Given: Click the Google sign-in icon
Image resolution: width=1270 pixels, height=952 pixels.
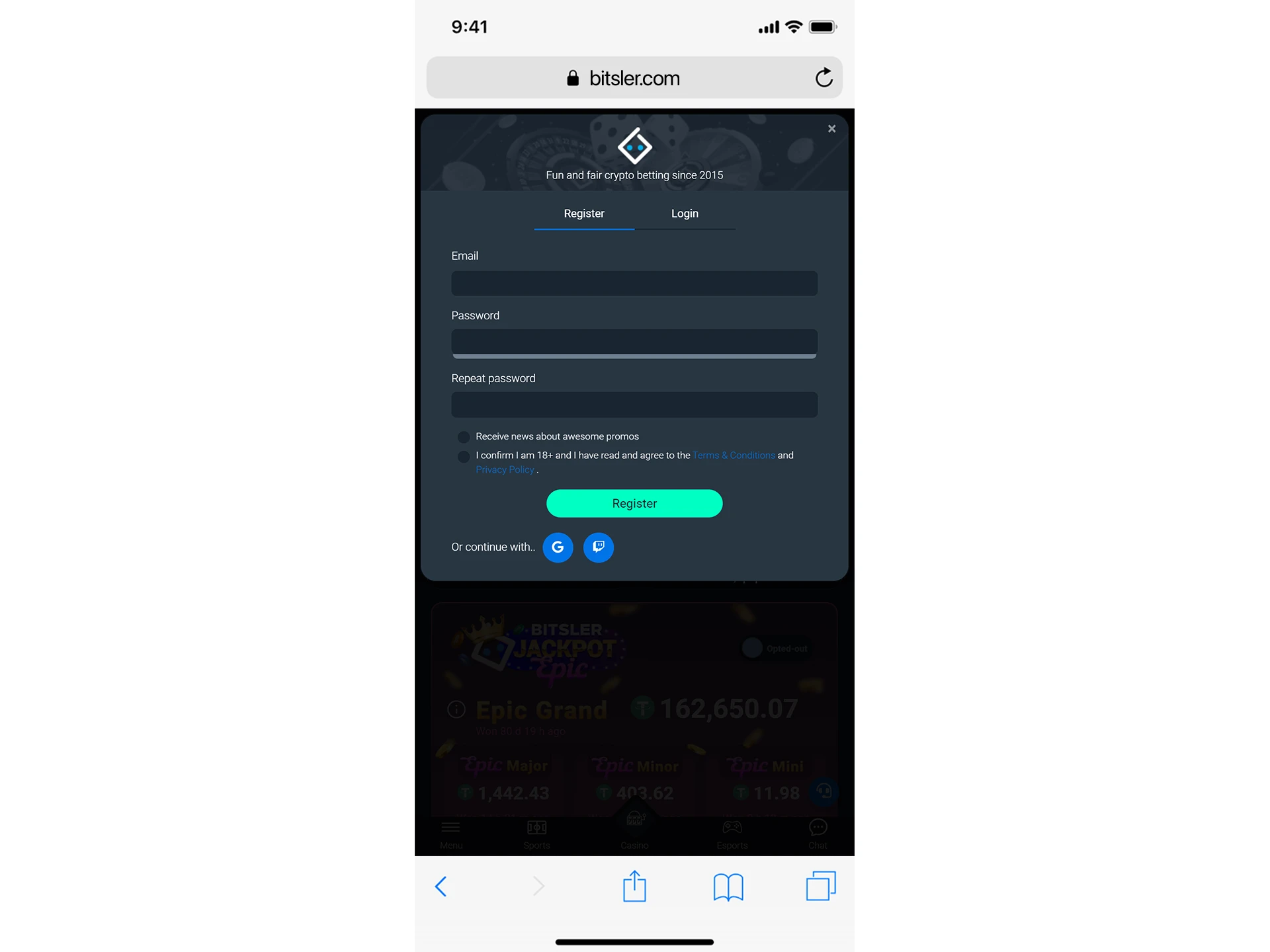Looking at the screenshot, I should pos(558,547).
